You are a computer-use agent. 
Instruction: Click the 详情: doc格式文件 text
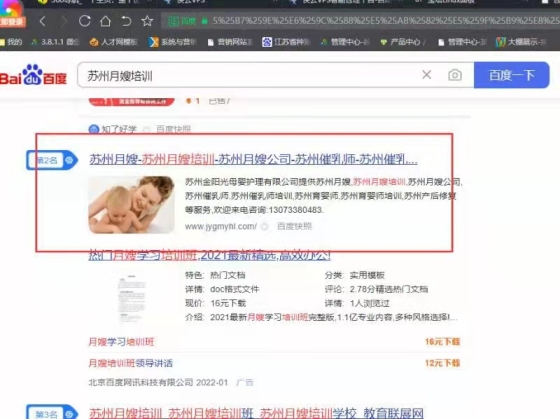(x=222, y=289)
